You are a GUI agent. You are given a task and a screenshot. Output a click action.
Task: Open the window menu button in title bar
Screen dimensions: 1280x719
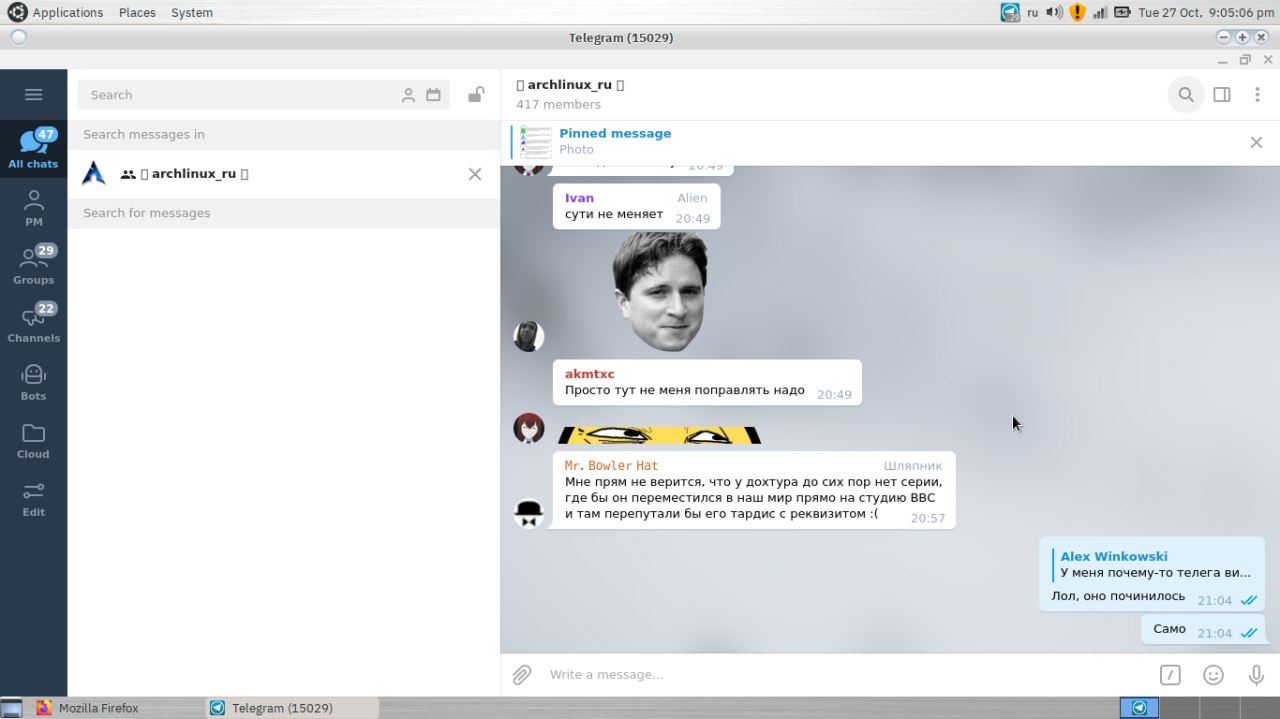18,37
